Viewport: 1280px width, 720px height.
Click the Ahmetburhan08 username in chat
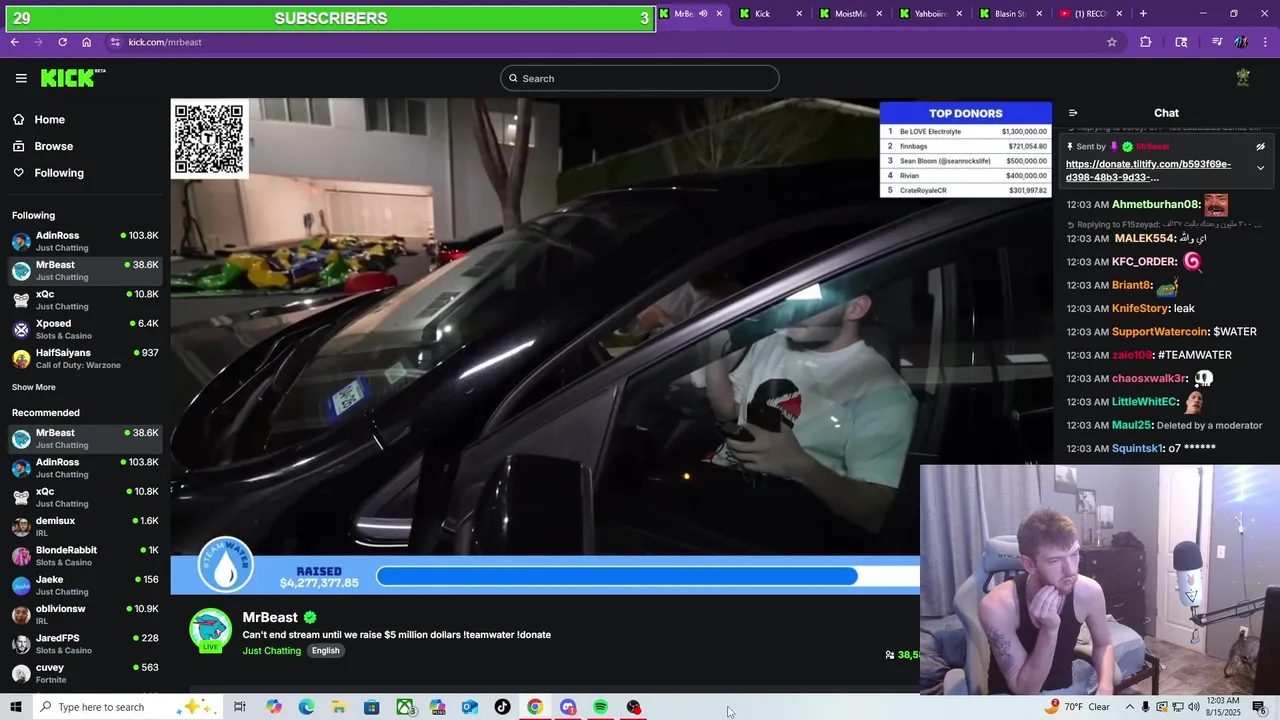[1156, 205]
